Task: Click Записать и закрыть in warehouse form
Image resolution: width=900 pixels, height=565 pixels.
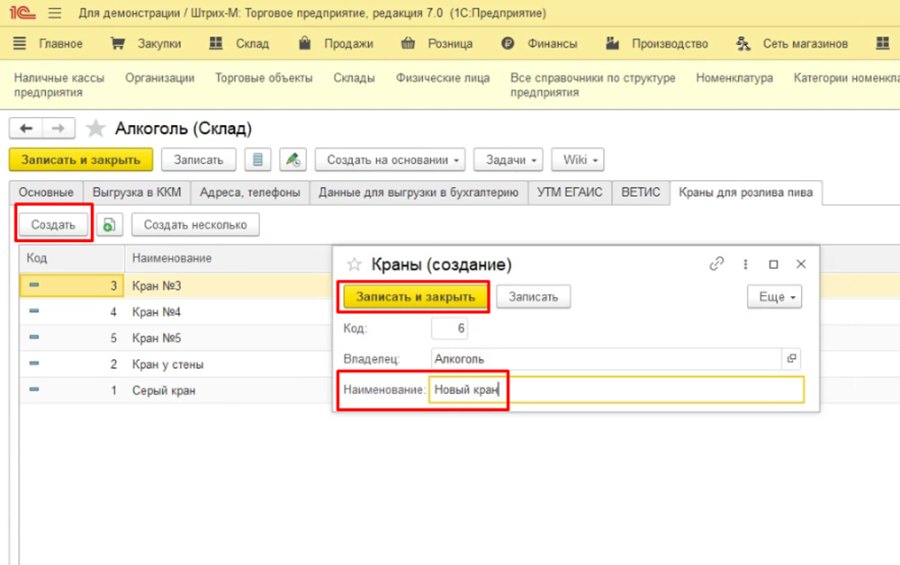Action: tap(80, 160)
